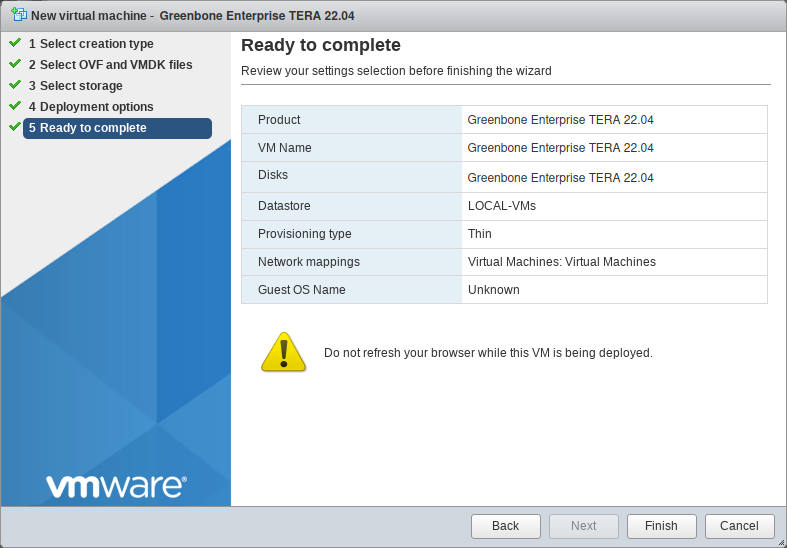Click green checkmark beside Ready to complete
The image size is (787, 548).
pyautogui.click(x=15, y=127)
